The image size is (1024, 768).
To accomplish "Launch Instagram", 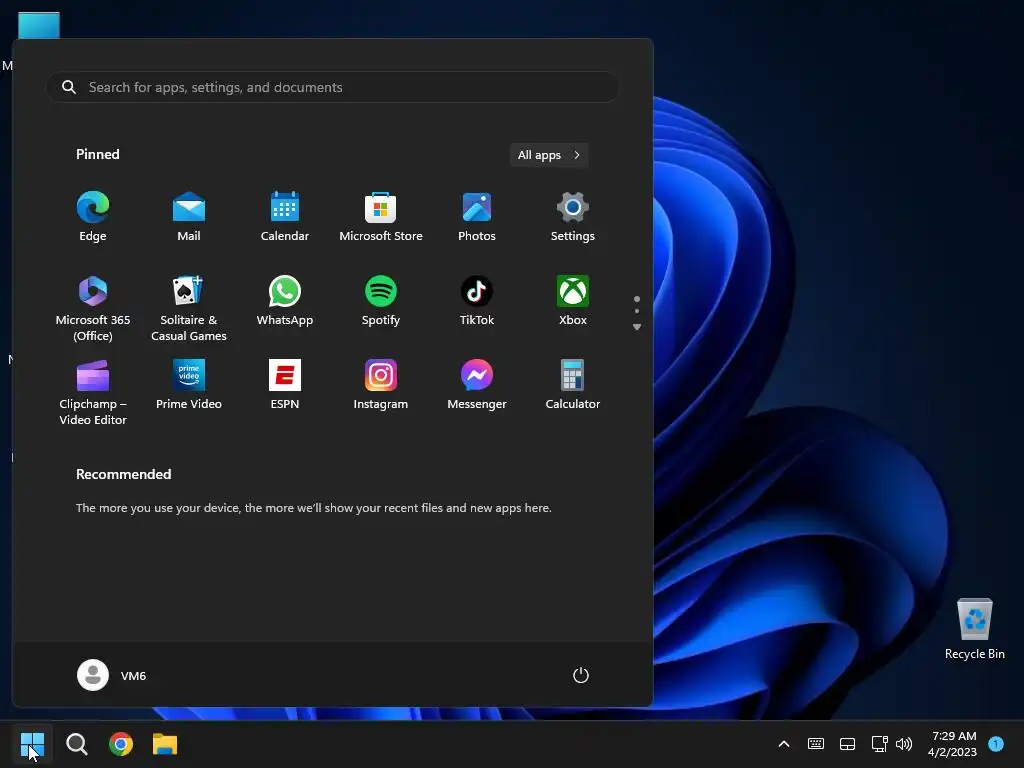I will [381, 385].
